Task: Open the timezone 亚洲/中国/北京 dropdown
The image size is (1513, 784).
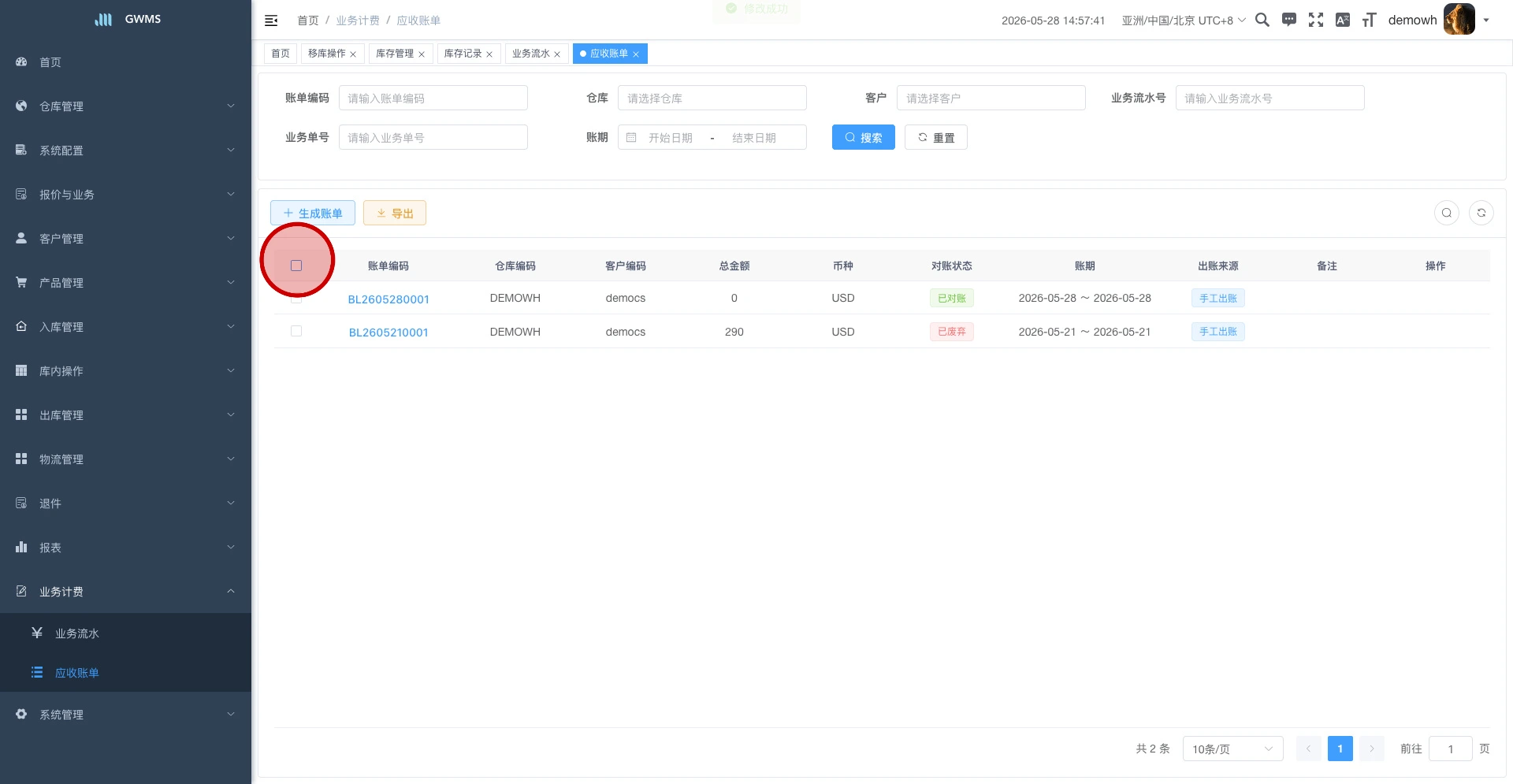Action: click(1184, 20)
